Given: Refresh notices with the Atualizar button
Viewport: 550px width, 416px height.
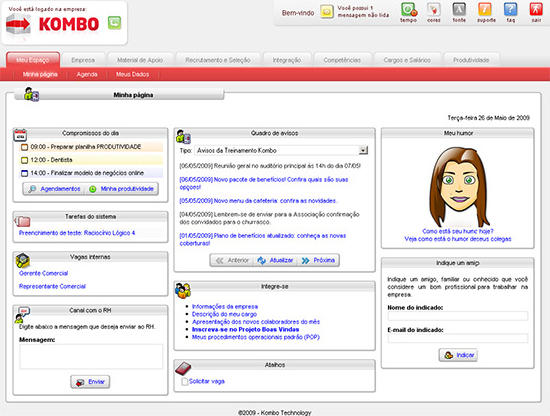Looking at the screenshot, I should pyautogui.click(x=275, y=260).
